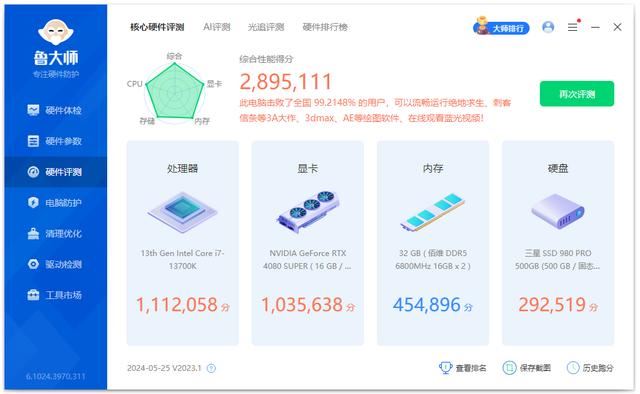The image size is (640, 394).
Task: Open 驱动检测 in the sidebar
Action: point(55,264)
